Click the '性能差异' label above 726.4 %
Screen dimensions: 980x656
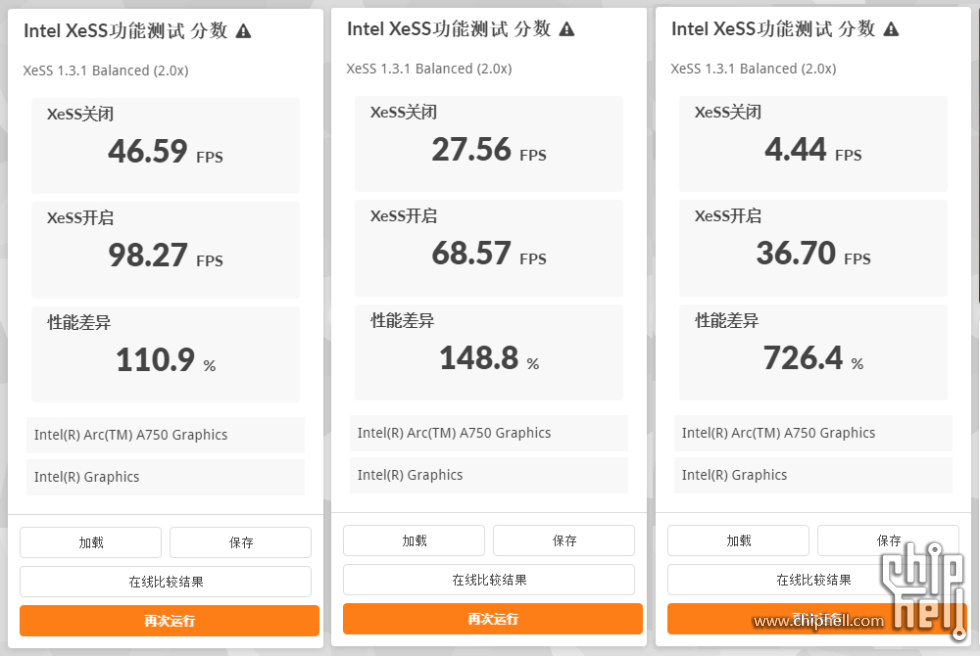[x=726, y=321]
